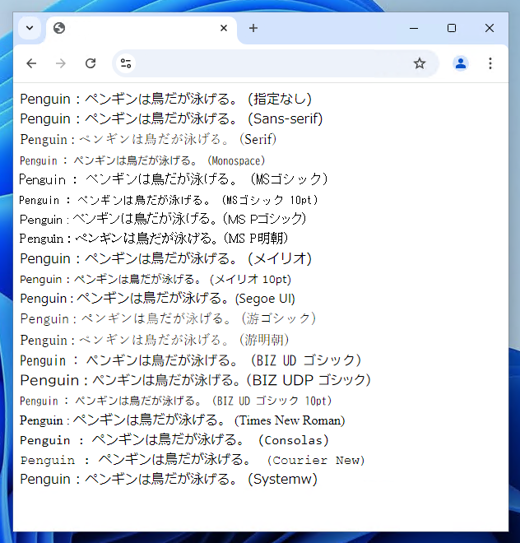Click the line labeled (Serif)
The height and width of the screenshot is (543, 520).
148,139
